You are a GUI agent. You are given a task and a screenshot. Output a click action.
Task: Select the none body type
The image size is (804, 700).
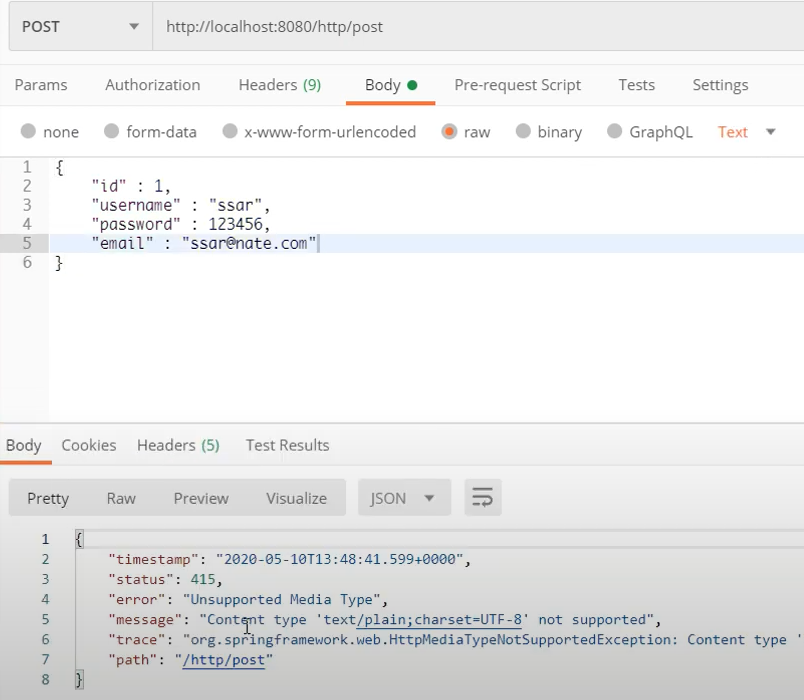pos(50,132)
